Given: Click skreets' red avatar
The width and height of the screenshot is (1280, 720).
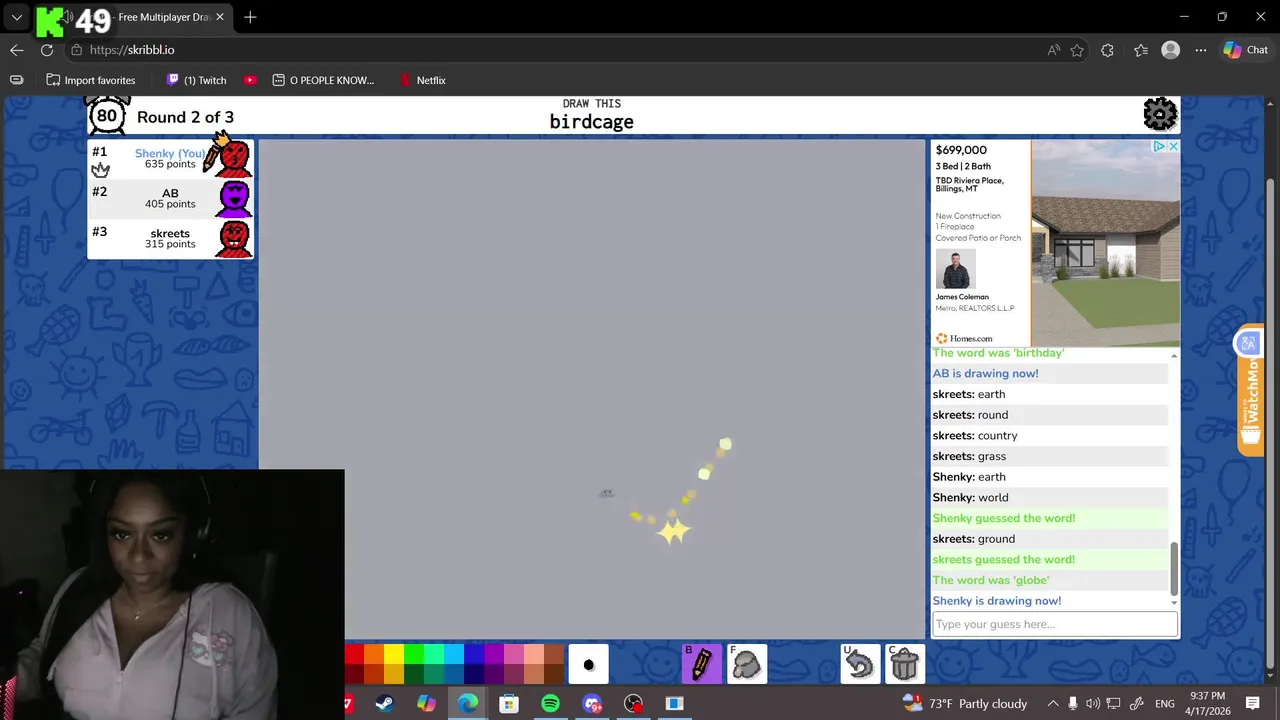Looking at the screenshot, I should point(234,238).
